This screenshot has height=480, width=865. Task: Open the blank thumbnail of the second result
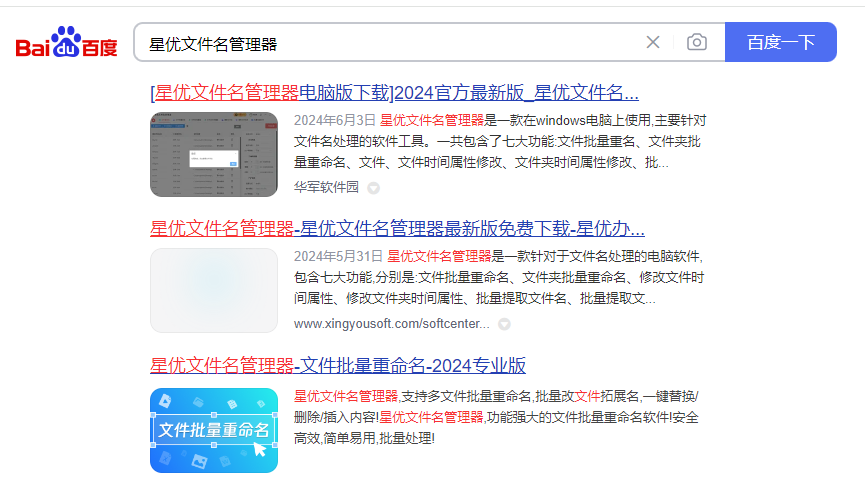tap(214, 290)
